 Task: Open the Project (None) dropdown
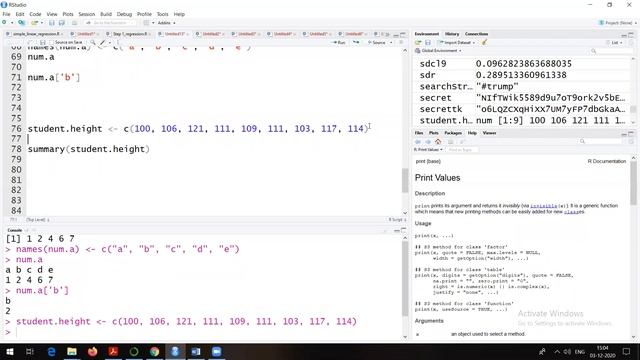(x=618, y=23)
